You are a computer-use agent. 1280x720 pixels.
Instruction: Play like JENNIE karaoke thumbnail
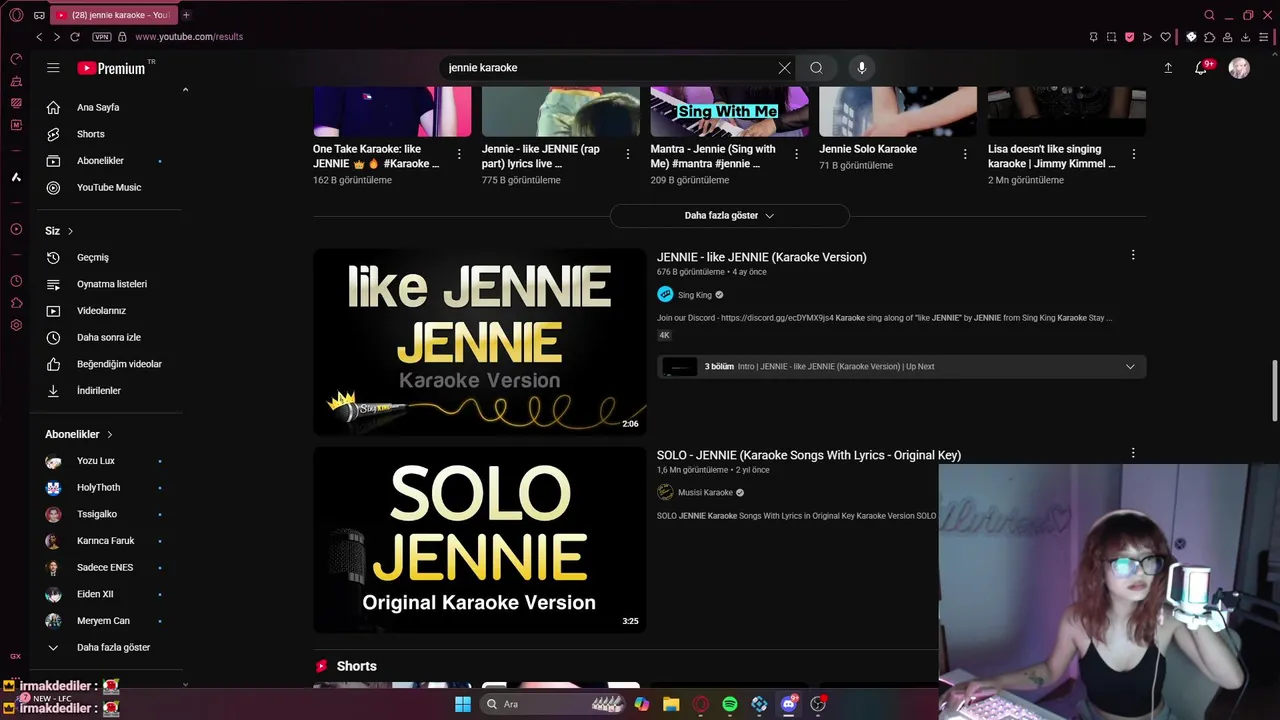480,342
